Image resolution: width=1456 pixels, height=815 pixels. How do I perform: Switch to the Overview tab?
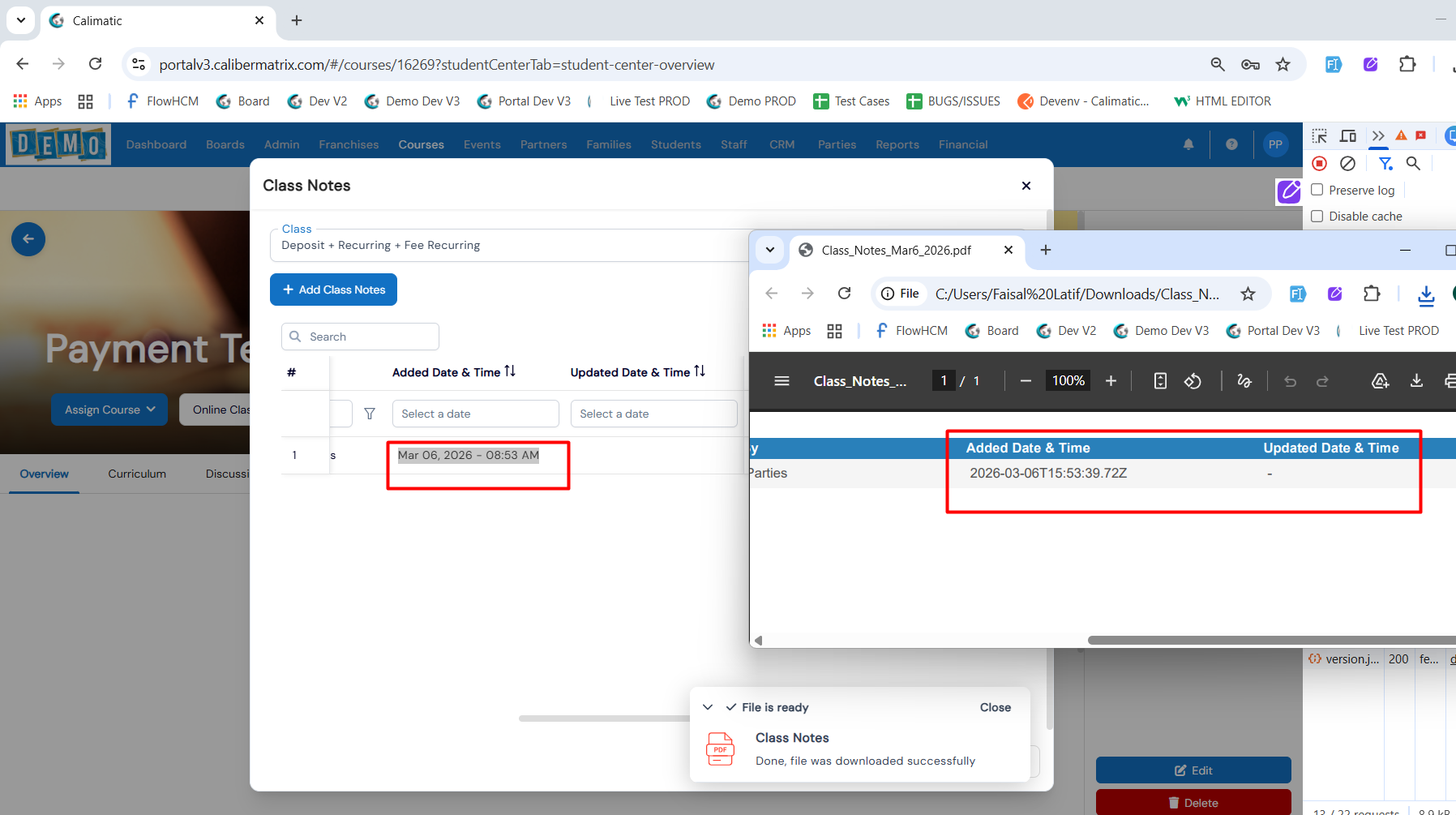45,474
